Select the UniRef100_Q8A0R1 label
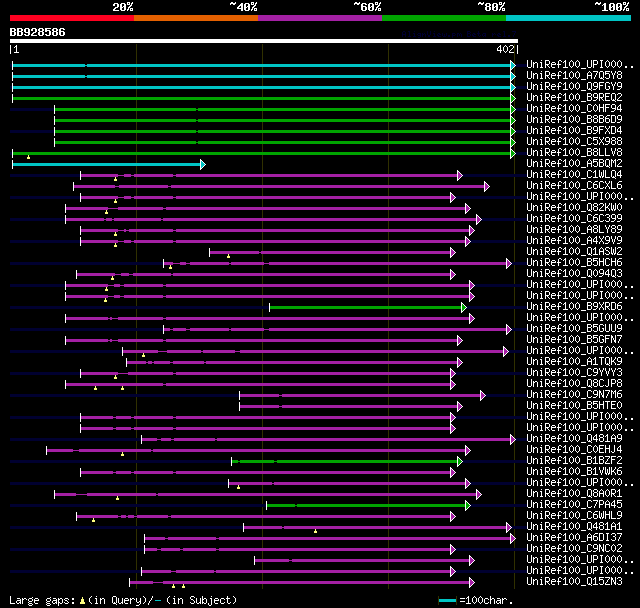 [x=574, y=494]
